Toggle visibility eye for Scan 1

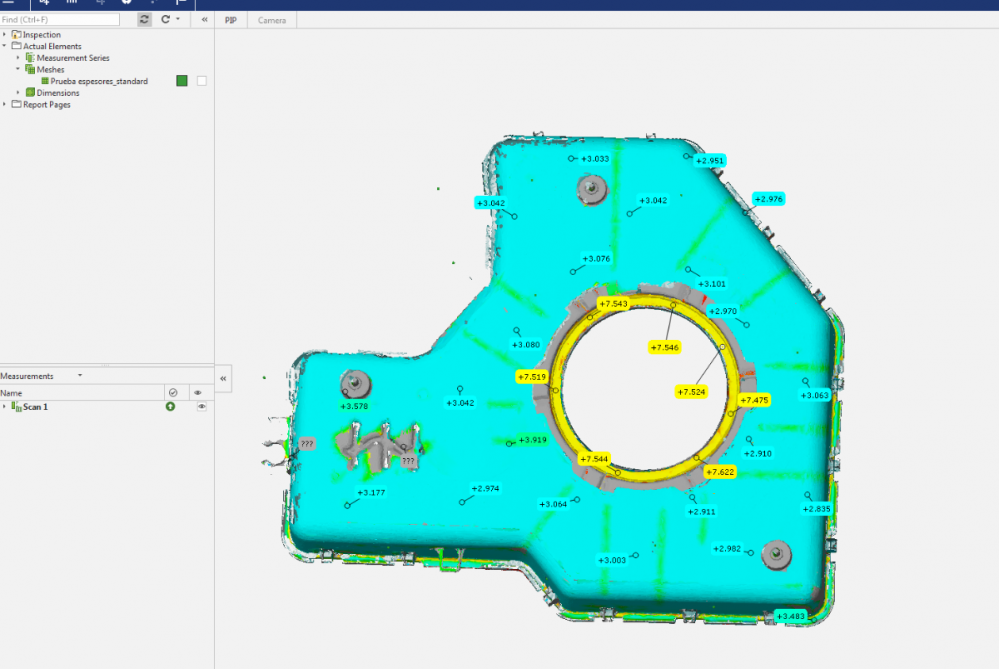tap(201, 407)
